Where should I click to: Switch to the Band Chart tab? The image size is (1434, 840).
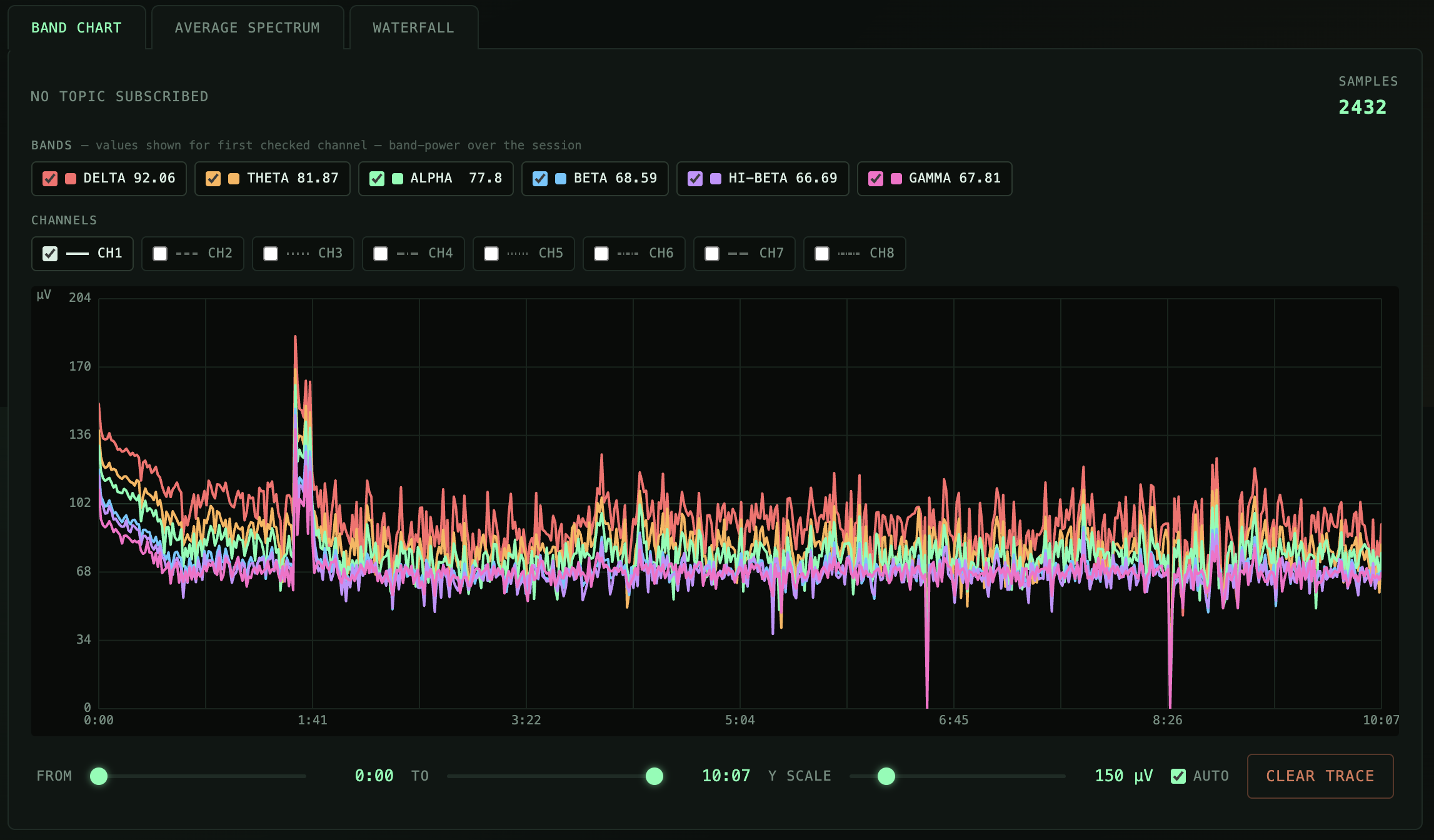click(76, 27)
